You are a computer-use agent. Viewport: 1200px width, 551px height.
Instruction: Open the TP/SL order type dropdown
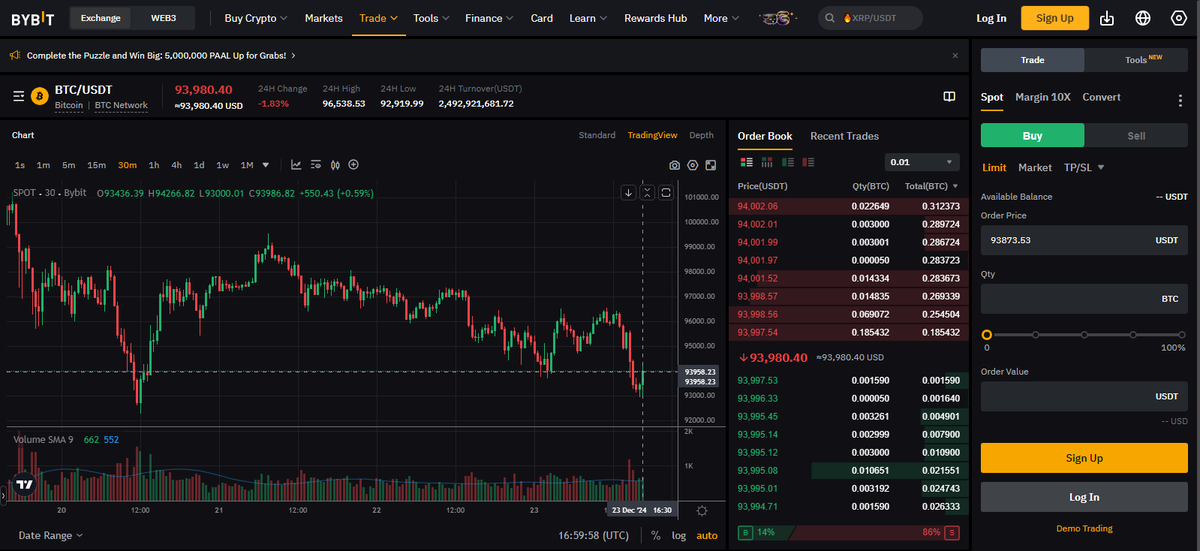(x=1085, y=168)
